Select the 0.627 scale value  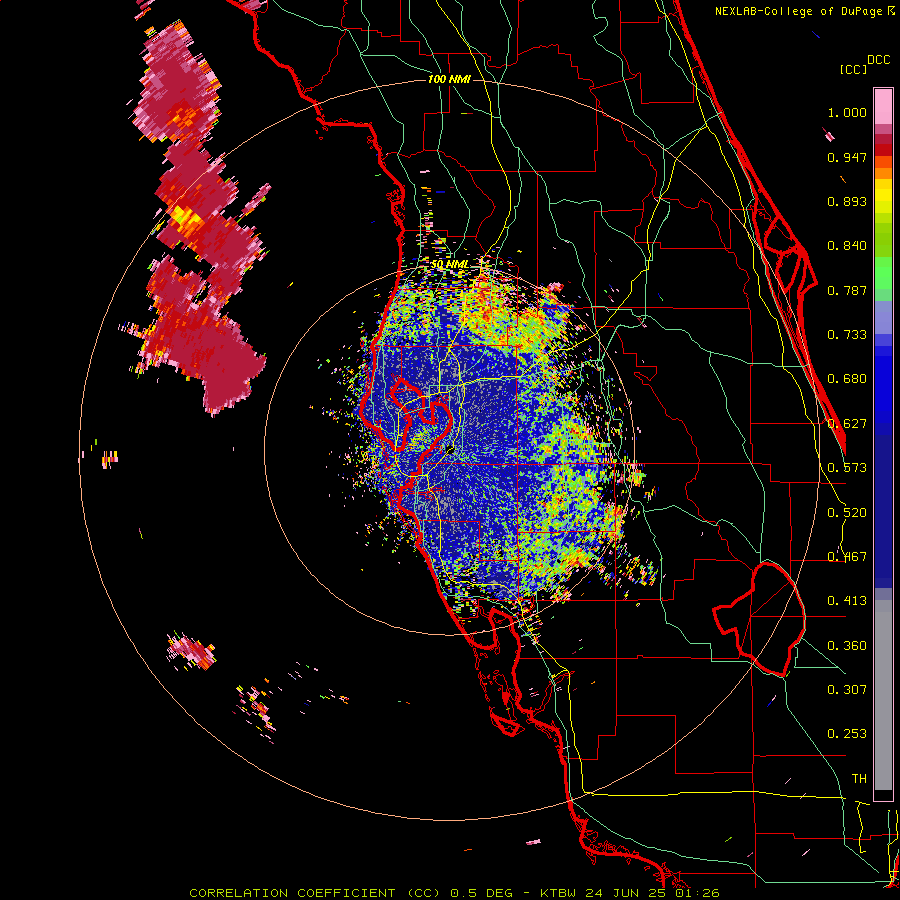[x=847, y=424]
